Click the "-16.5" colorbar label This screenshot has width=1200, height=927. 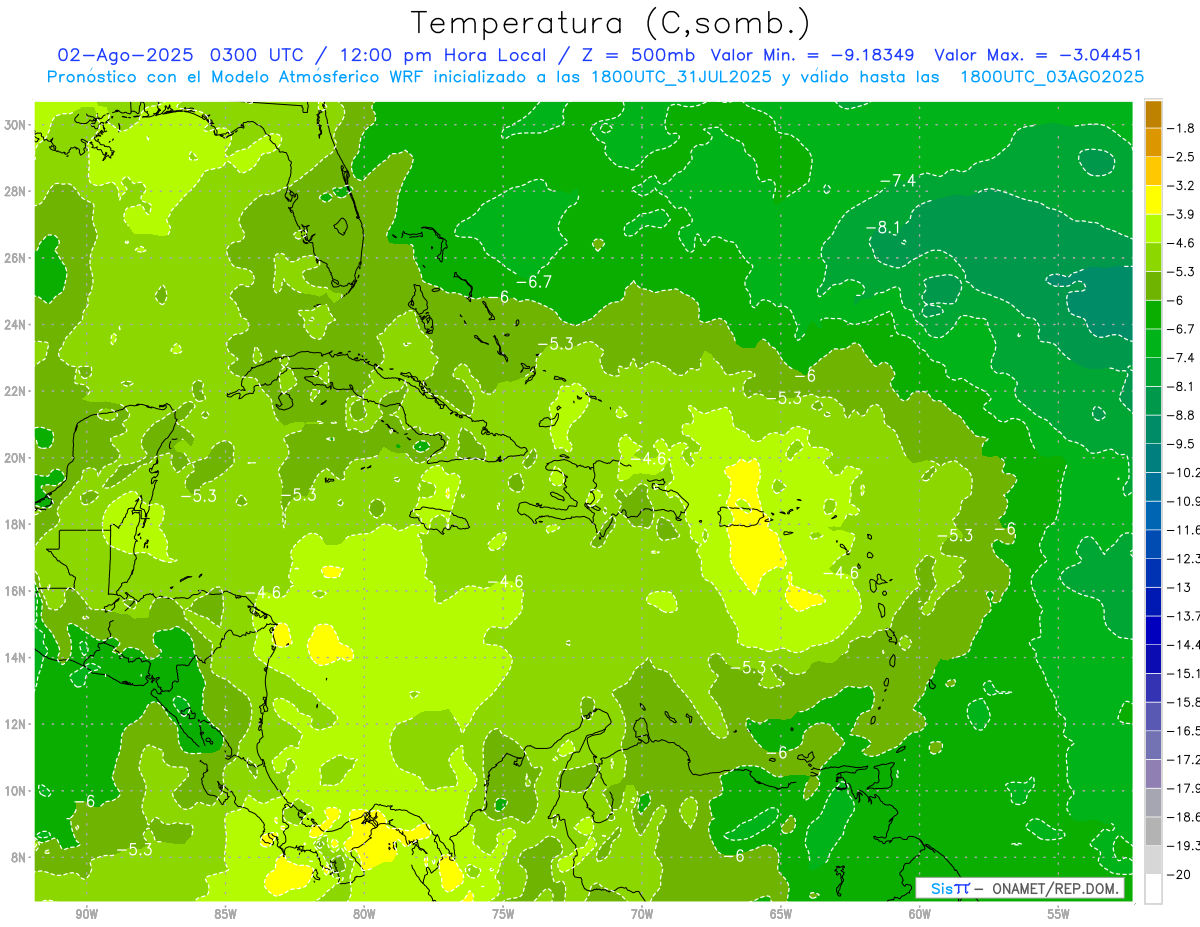tap(1183, 731)
